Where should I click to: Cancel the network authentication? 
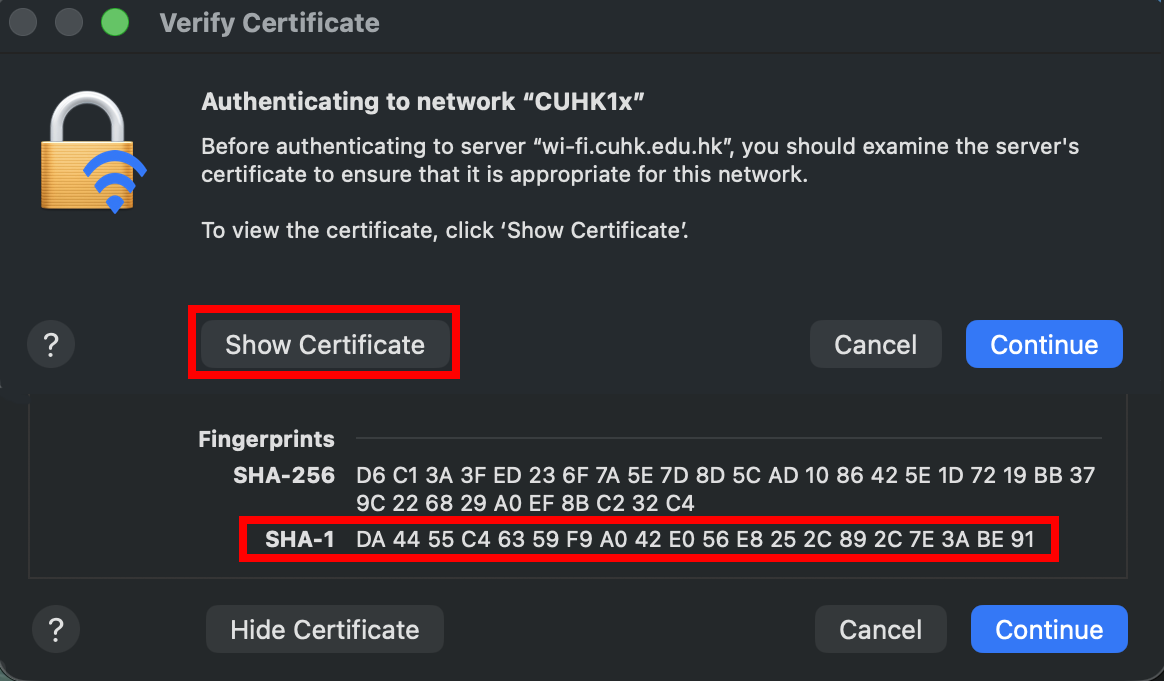[875, 344]
